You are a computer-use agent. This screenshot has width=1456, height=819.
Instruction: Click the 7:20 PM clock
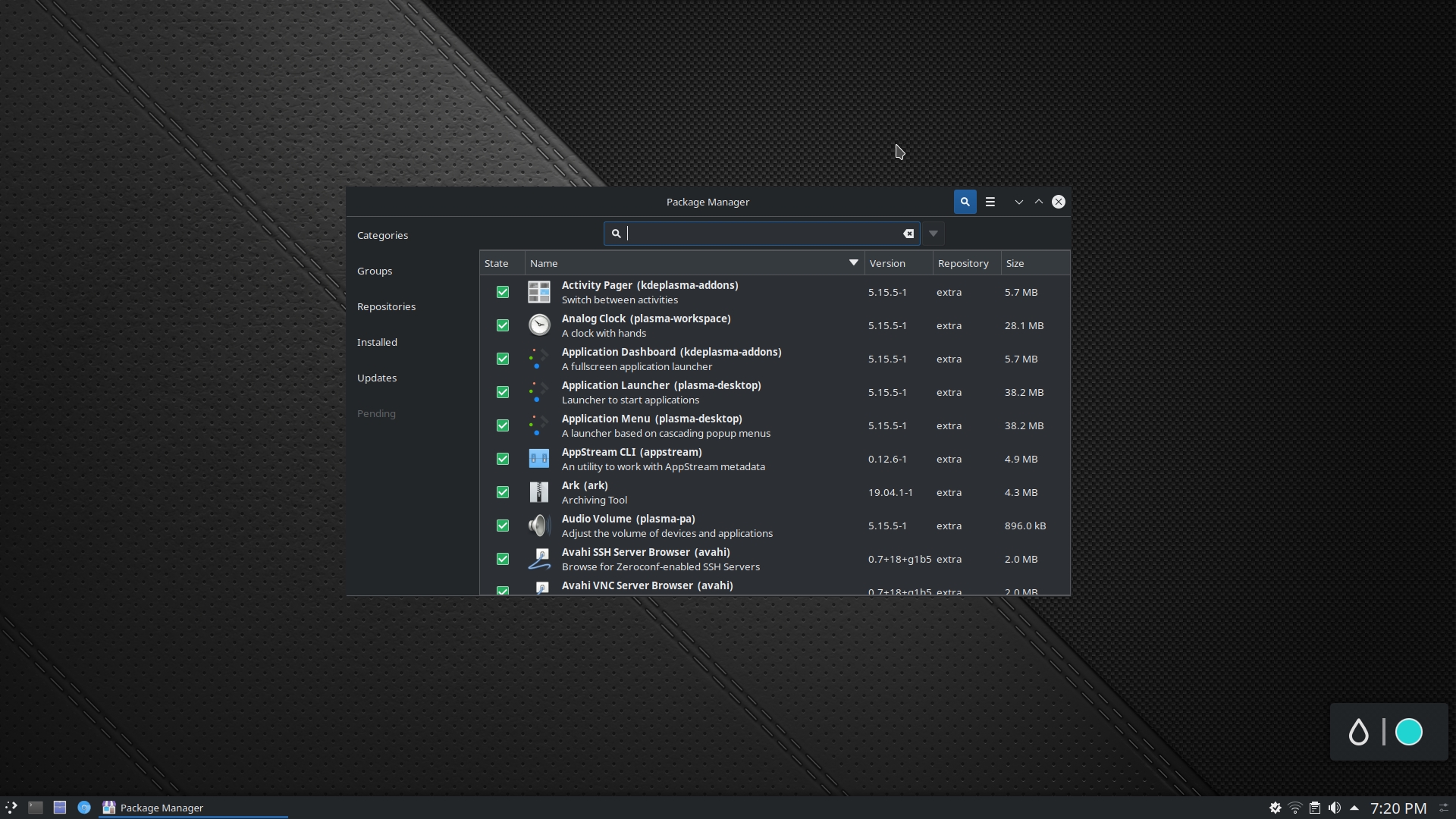coord(1398,808)
